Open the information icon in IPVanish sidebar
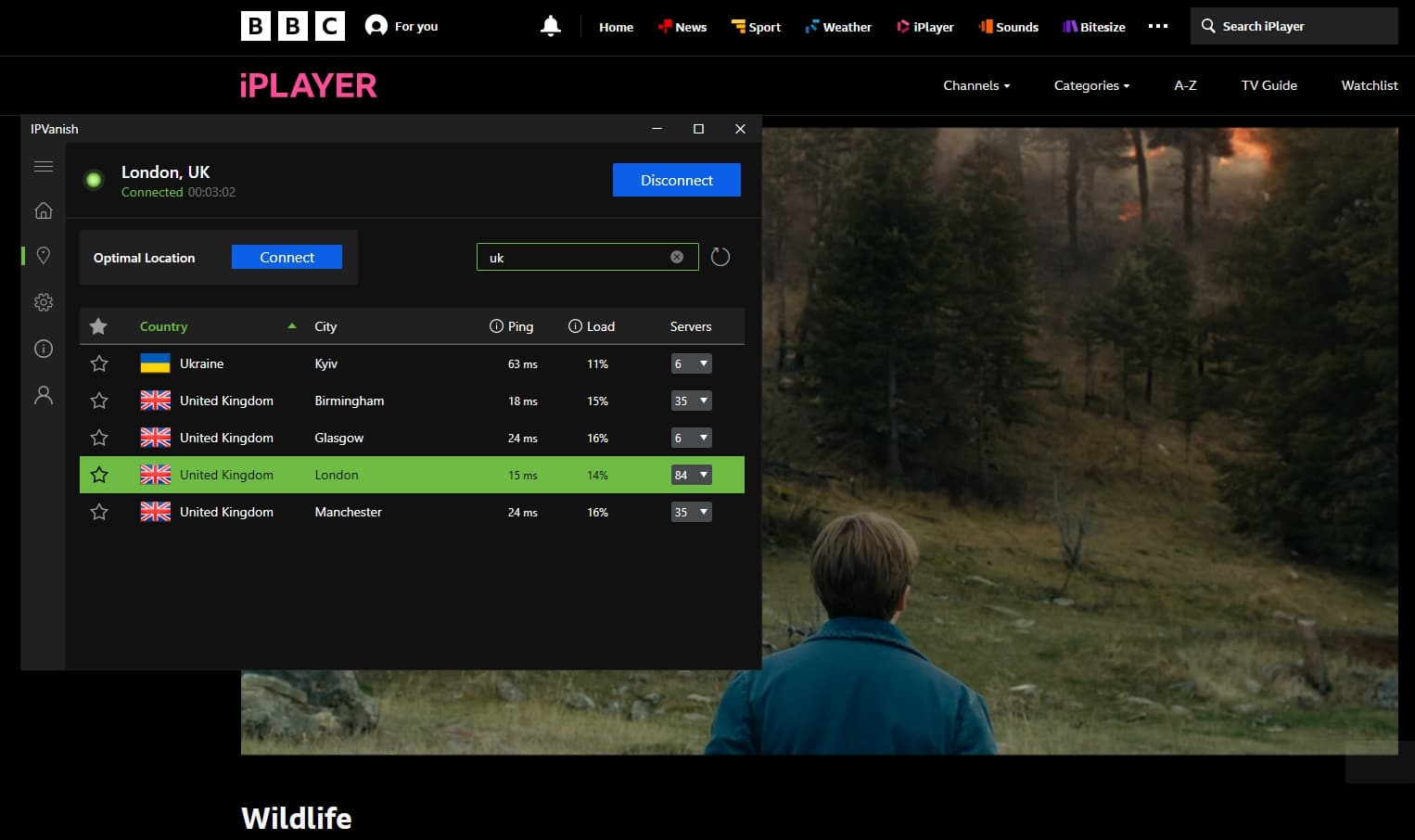The height and width of the screenshot is (840, 1415). click(x=43, y=349)
